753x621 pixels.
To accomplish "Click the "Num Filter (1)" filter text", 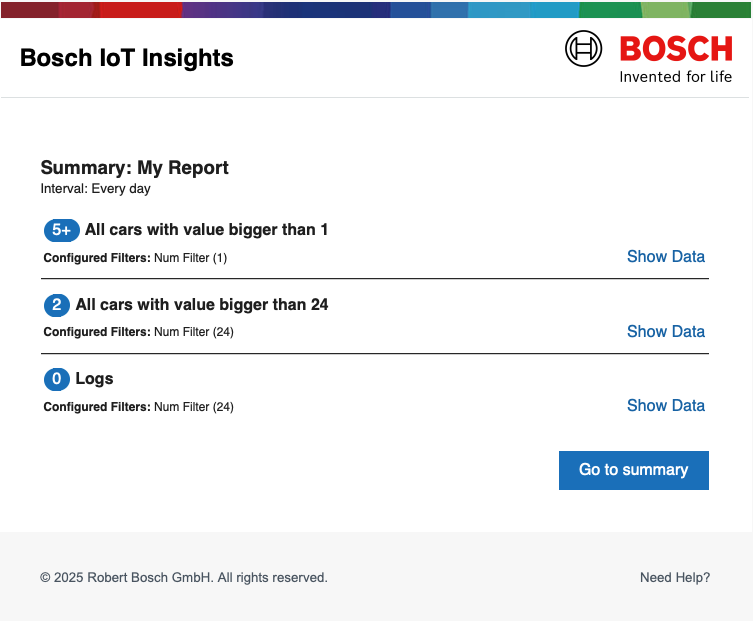I will pos(191,258).
